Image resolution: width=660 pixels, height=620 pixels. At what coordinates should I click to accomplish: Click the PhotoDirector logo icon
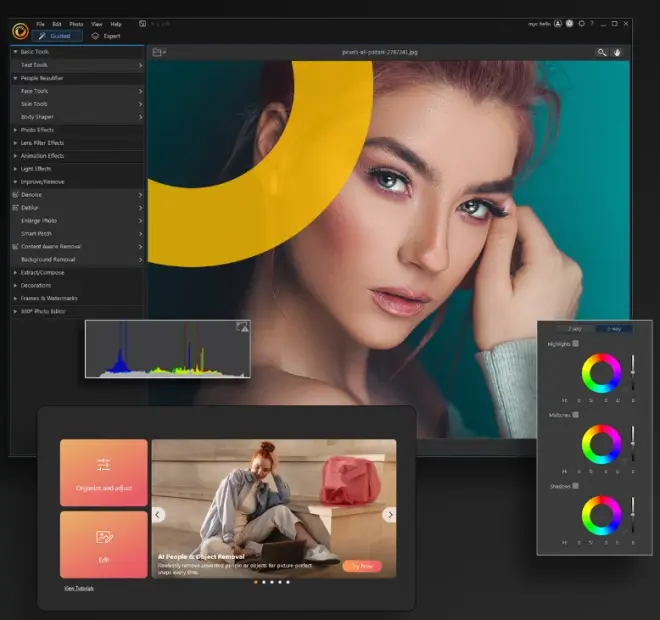point(19,30)
